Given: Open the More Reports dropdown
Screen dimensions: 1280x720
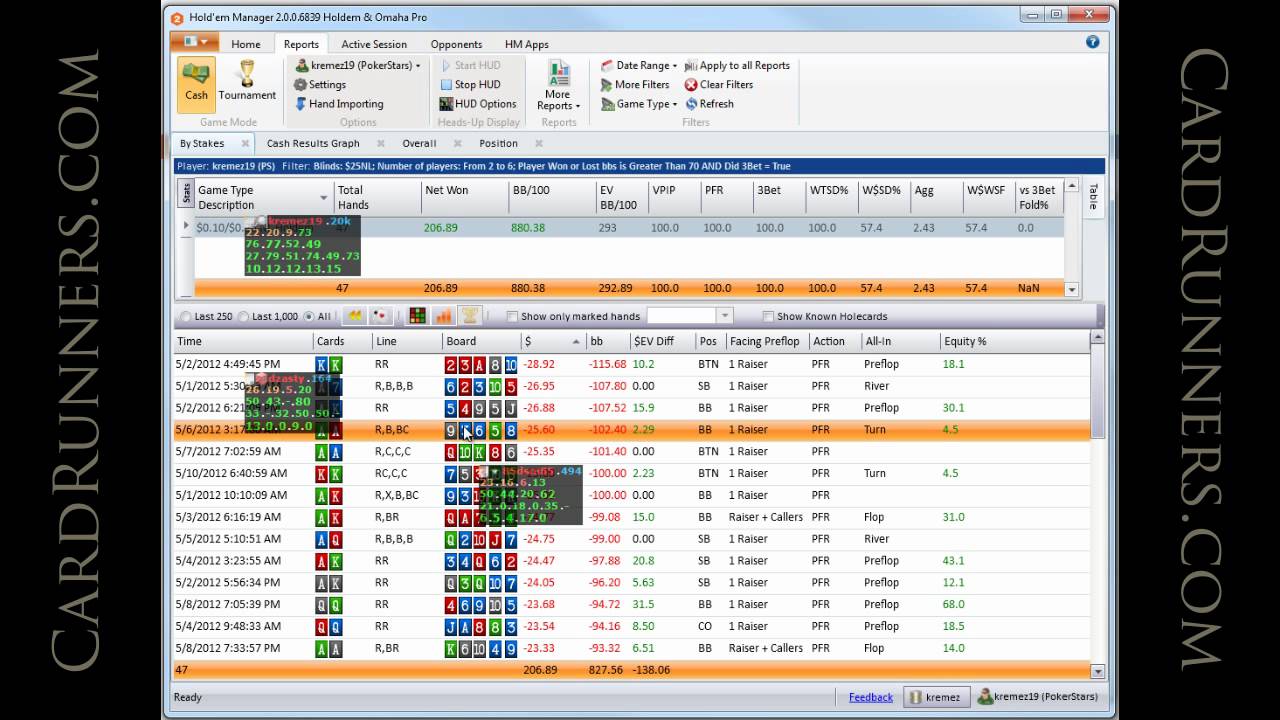Looking at the screenshot, I should pyautogui.click(x=558, y=87).
